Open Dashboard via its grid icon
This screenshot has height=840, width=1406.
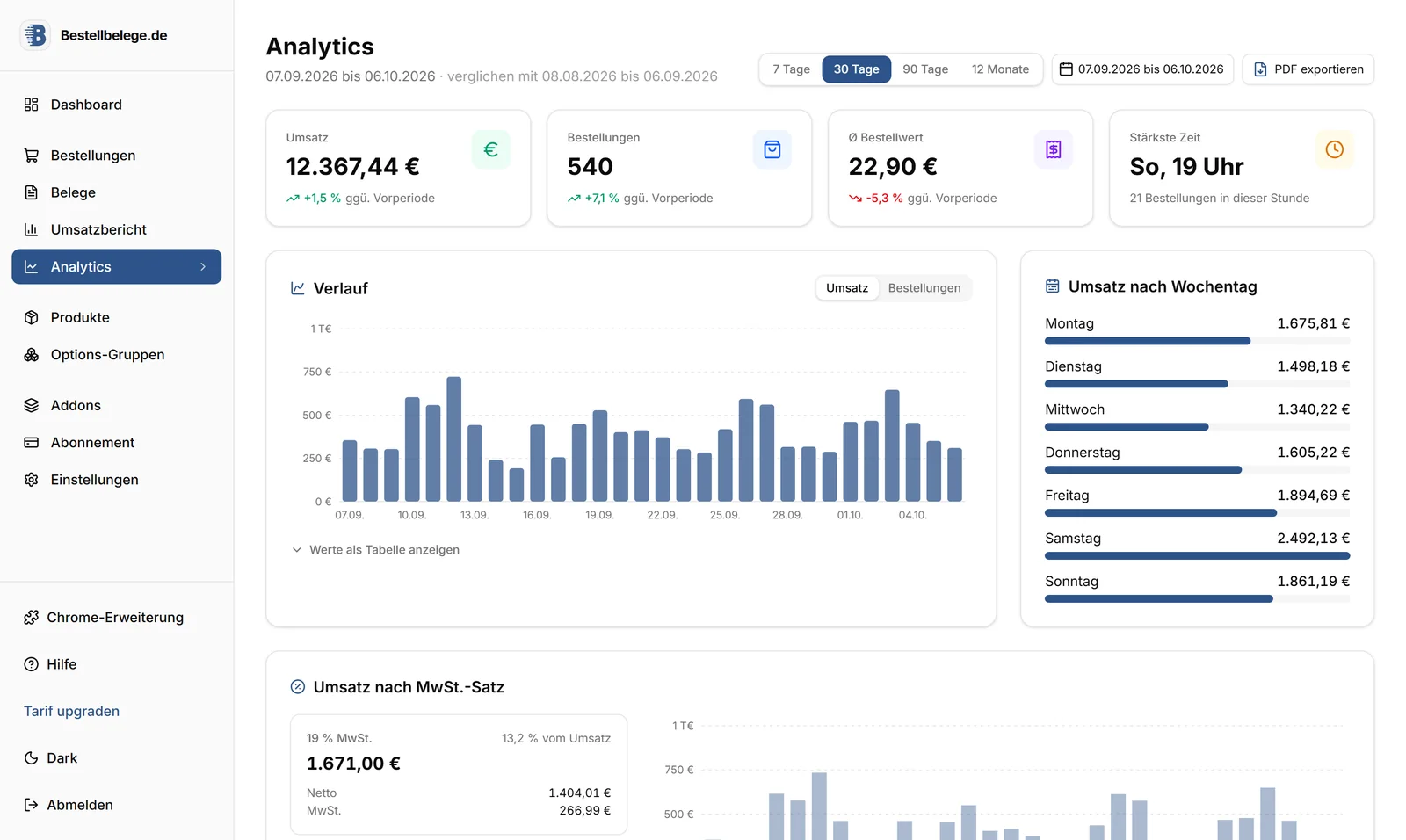(32, 105)
